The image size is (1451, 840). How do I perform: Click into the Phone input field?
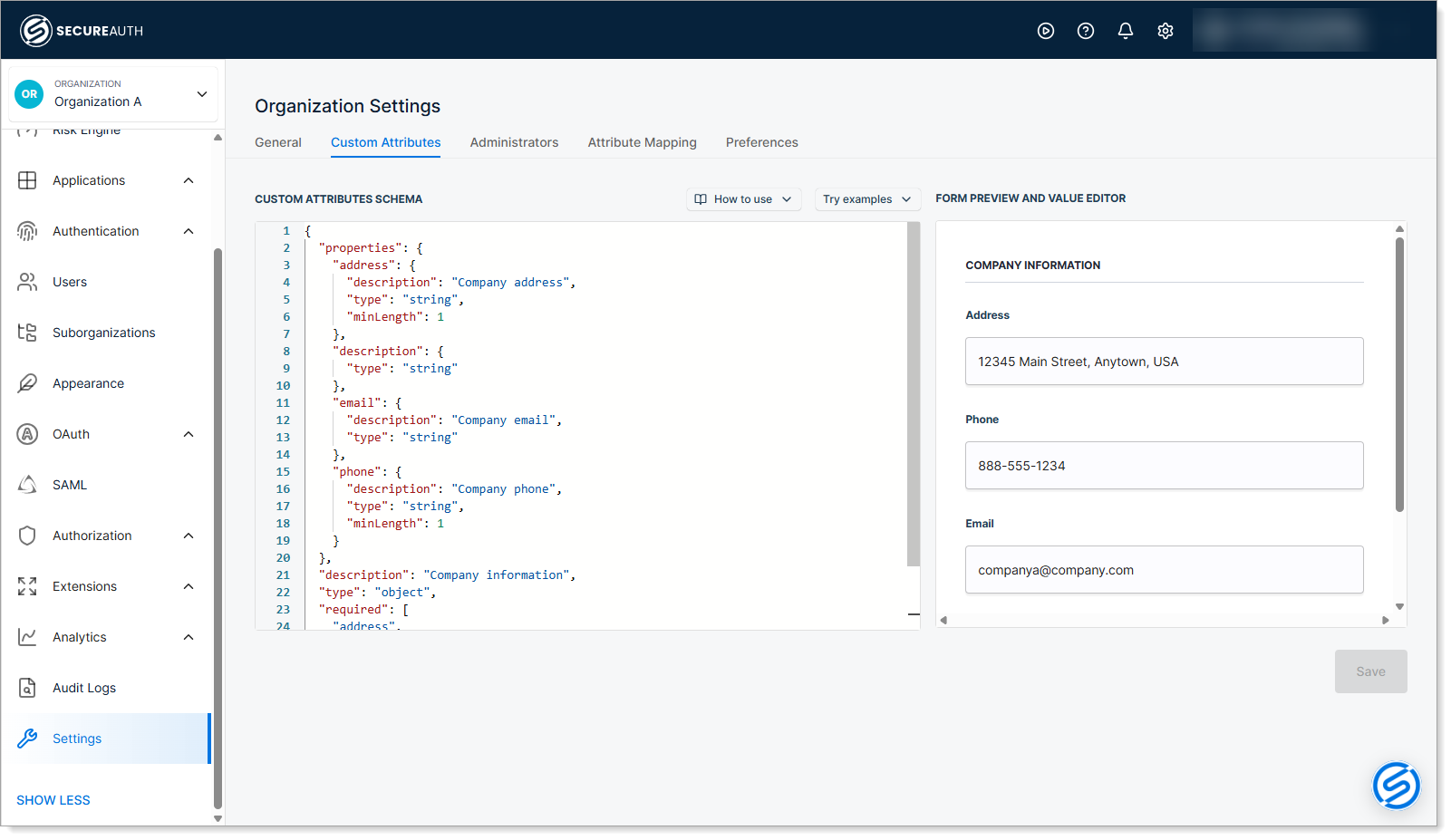click(x=1164, y=466)
